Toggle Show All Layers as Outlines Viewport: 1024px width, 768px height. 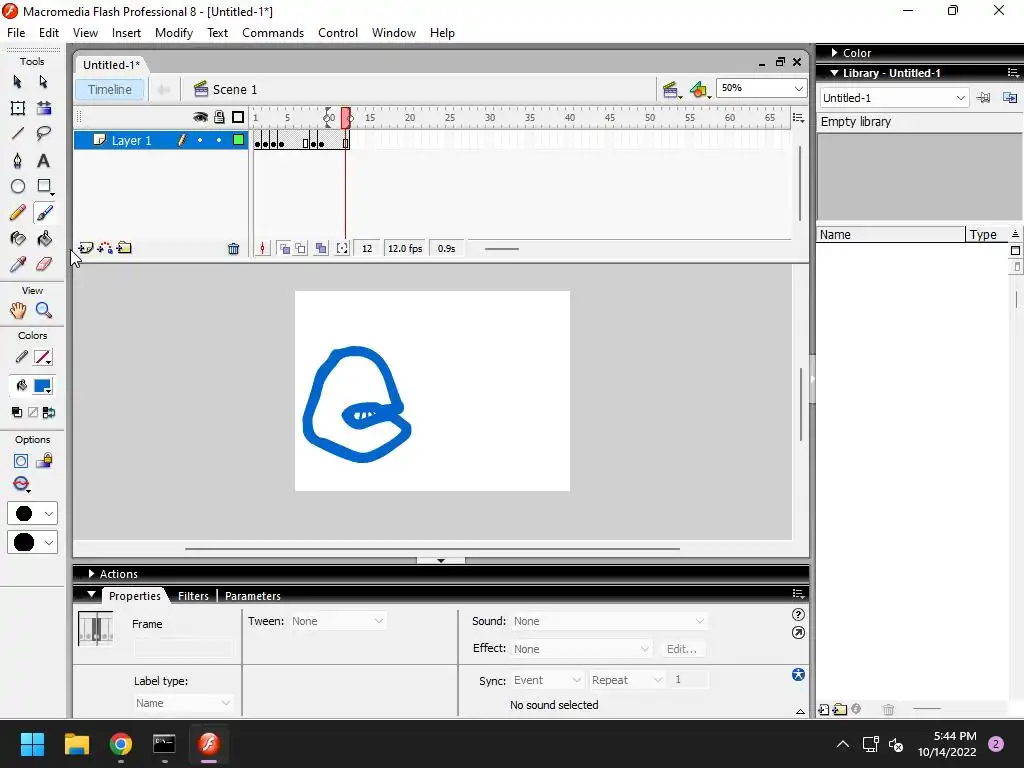tap(238, 117)
